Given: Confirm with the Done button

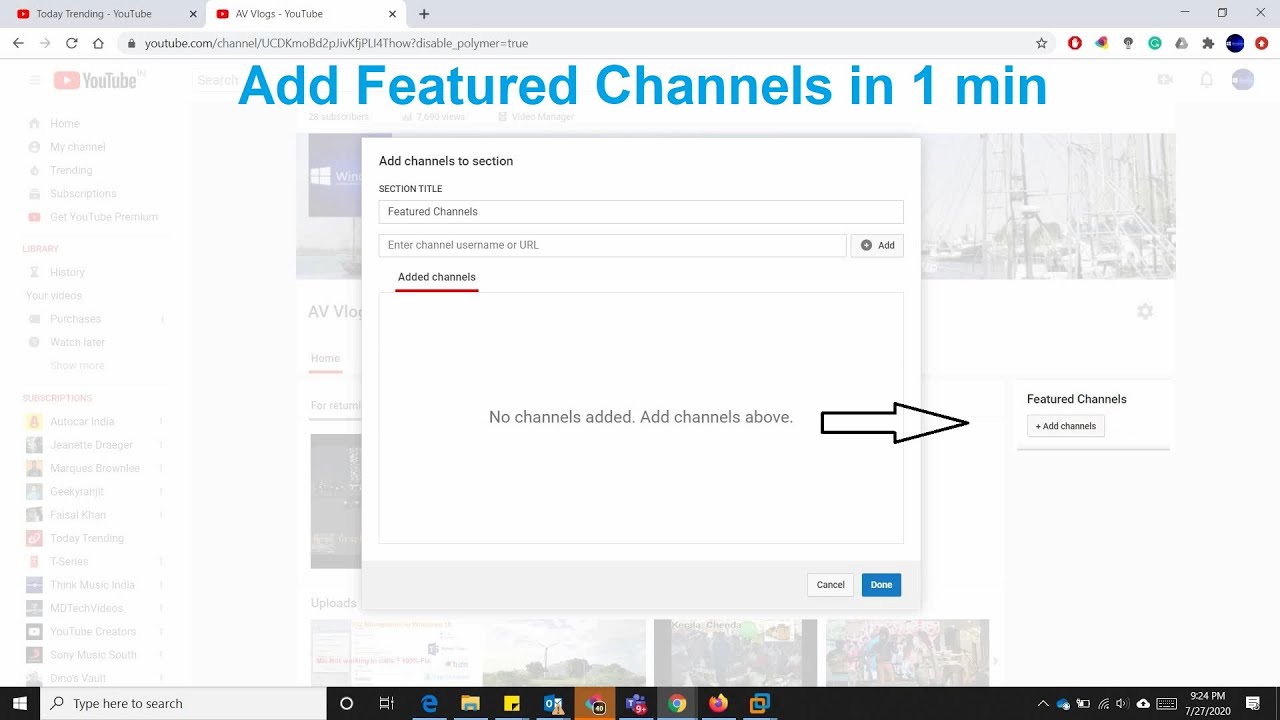Looking at the screenshot, I should point(881,585).
